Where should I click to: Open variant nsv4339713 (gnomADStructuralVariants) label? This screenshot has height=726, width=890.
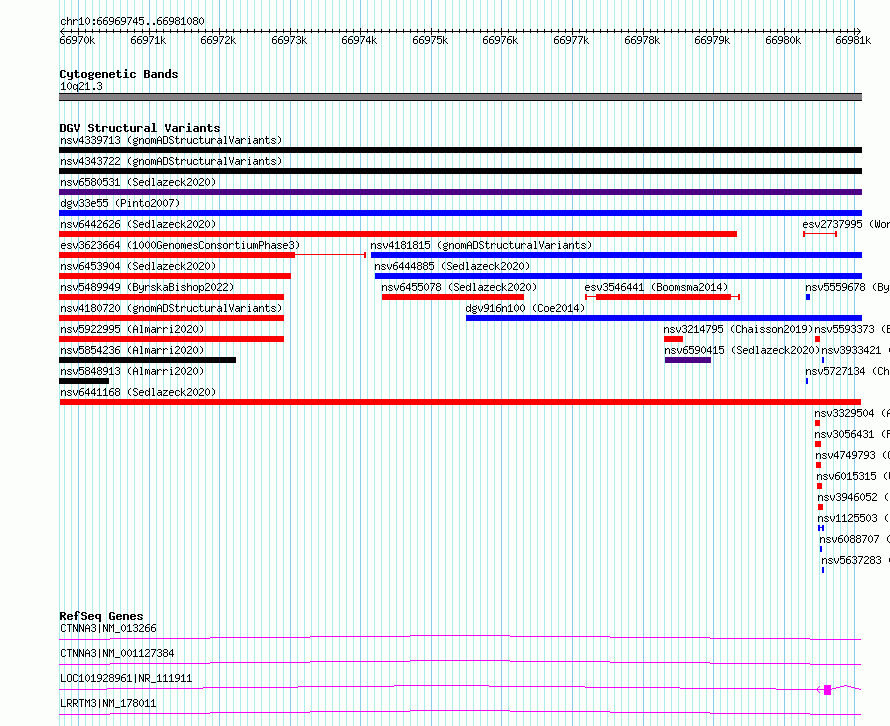coord(171,140)
